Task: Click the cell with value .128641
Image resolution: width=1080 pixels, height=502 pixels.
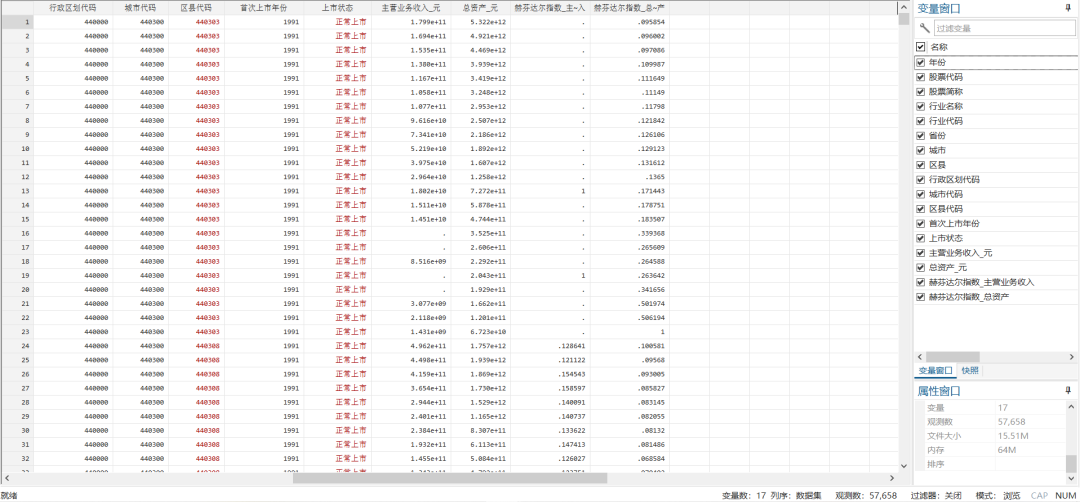Action: coord(550,346)
